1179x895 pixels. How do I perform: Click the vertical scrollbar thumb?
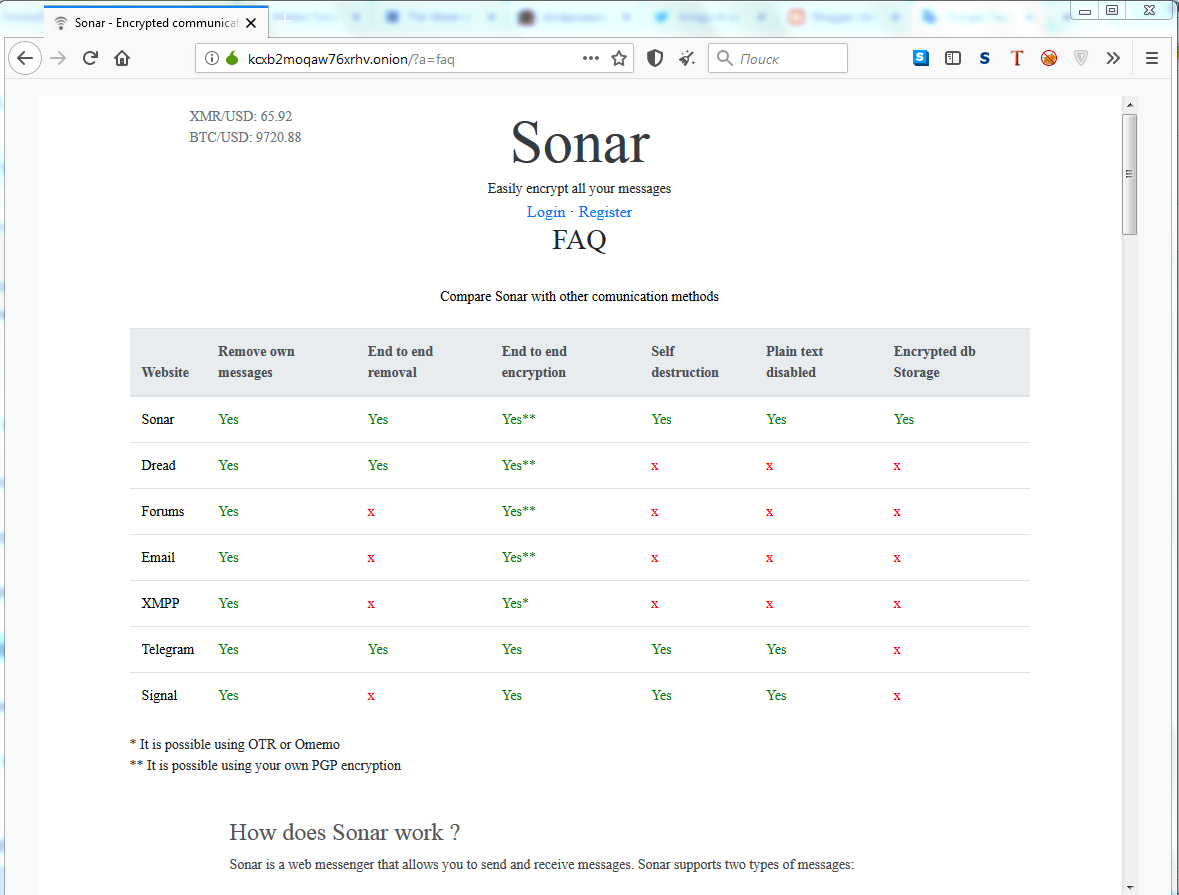(x=1129, y=174)
